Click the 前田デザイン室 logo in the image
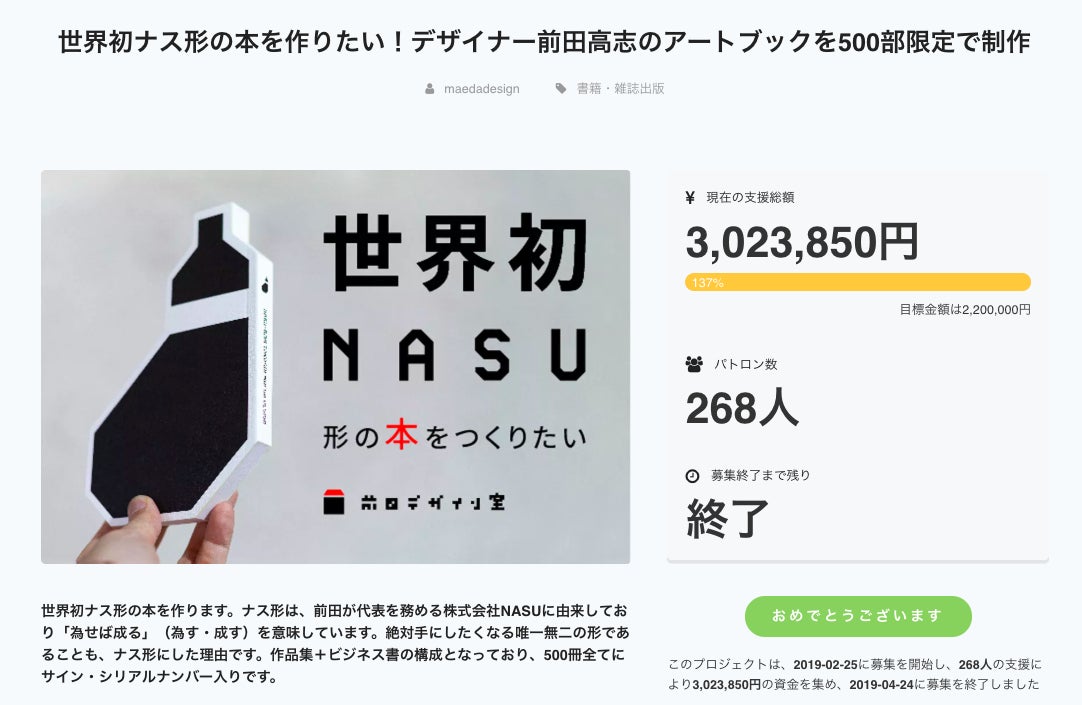 (413, 502)
